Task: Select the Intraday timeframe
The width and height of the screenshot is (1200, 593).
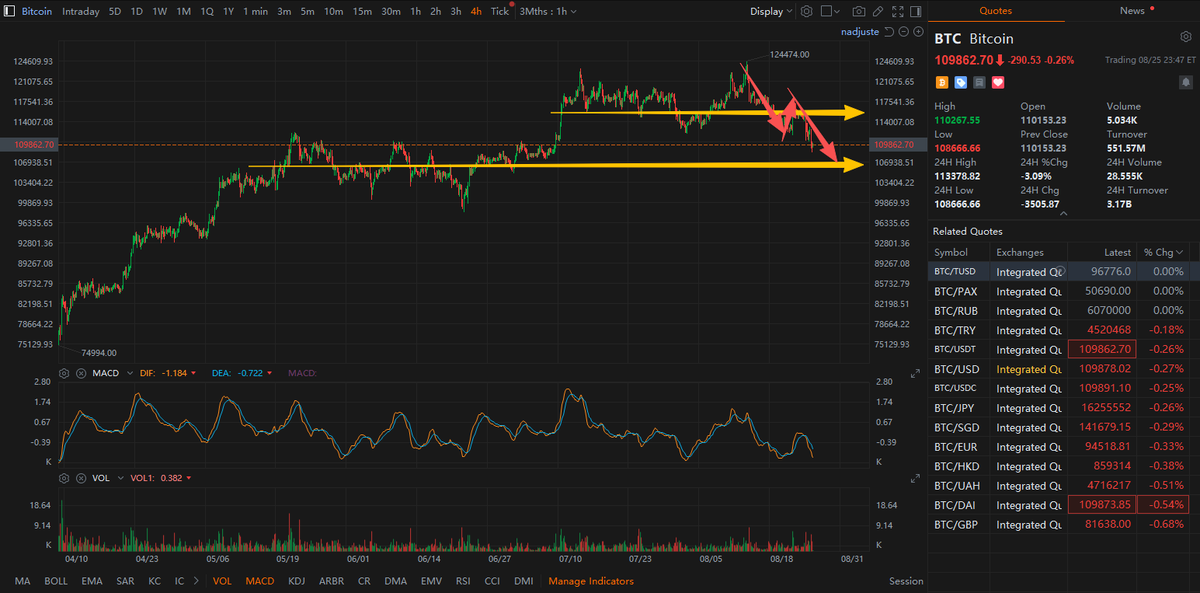Action: (81, 11)
